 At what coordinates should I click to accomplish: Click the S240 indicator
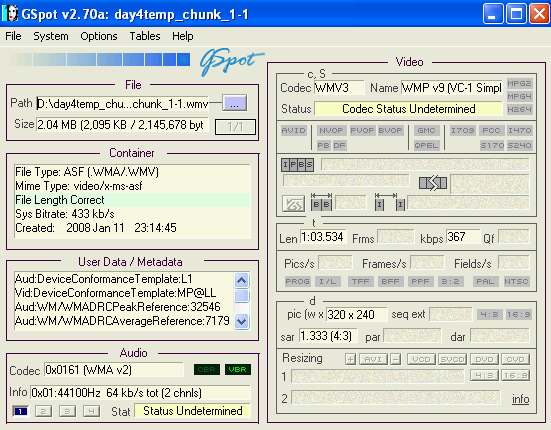519,145
